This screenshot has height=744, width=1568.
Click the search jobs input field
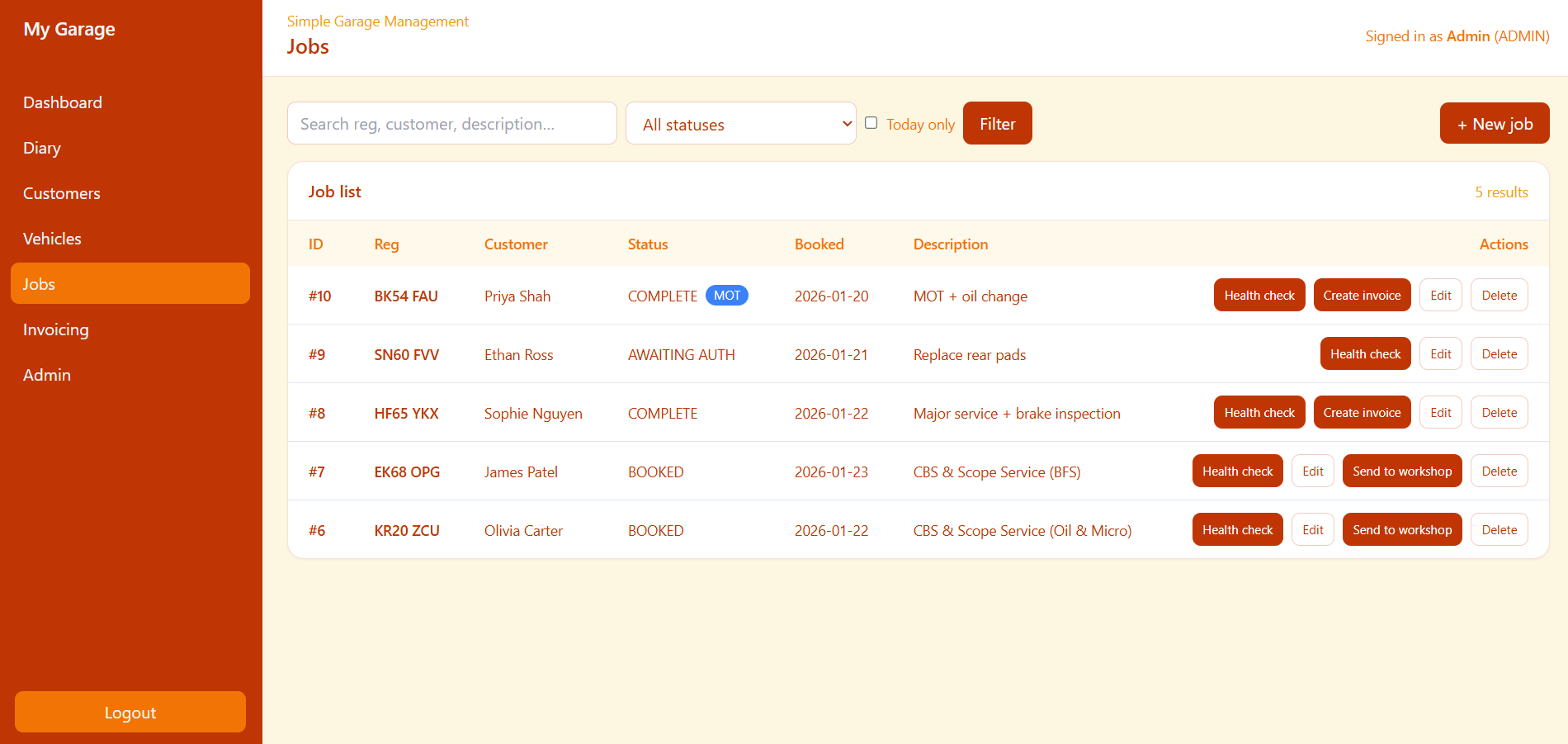(451, 124)
